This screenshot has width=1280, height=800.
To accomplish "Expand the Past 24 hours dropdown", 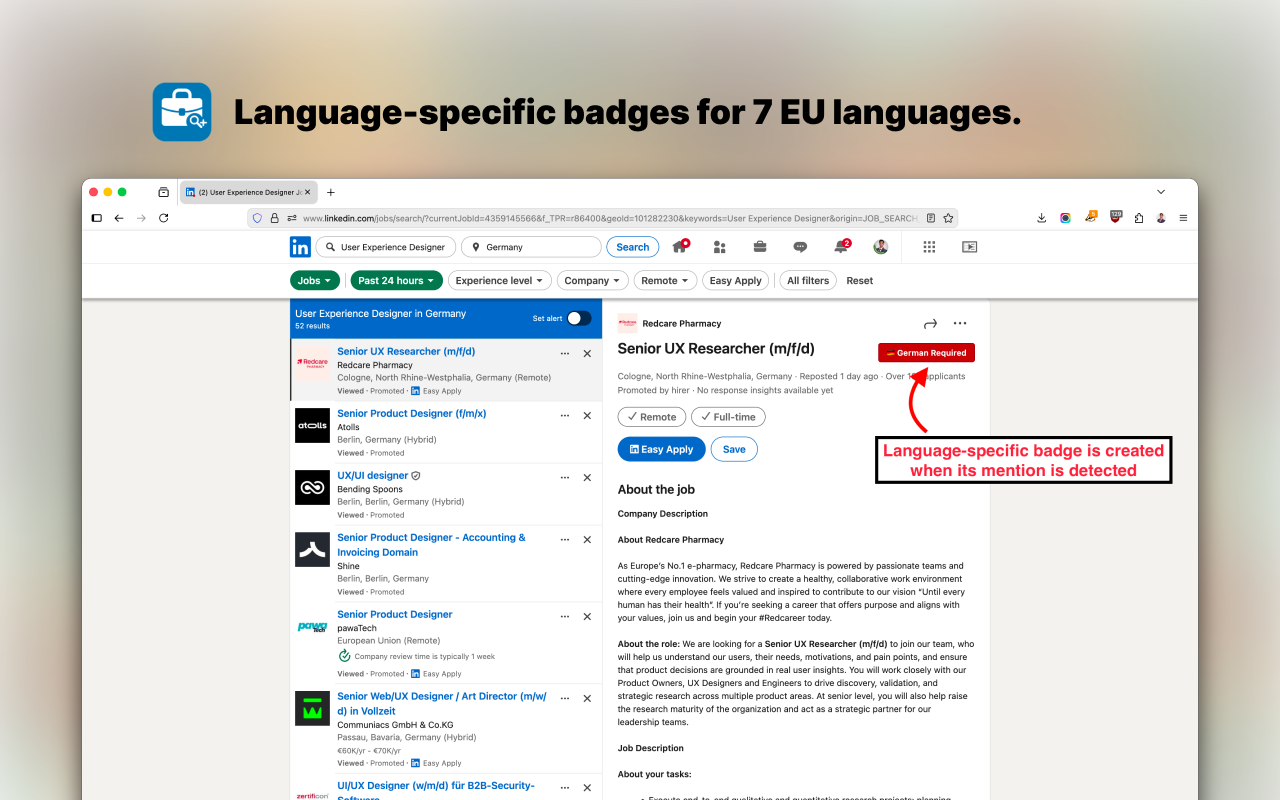I will point(397,281).
